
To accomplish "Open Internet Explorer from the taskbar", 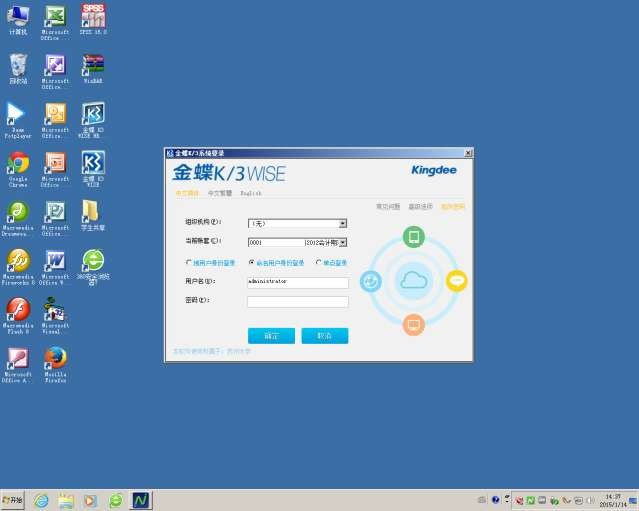I will click(41, 500).
